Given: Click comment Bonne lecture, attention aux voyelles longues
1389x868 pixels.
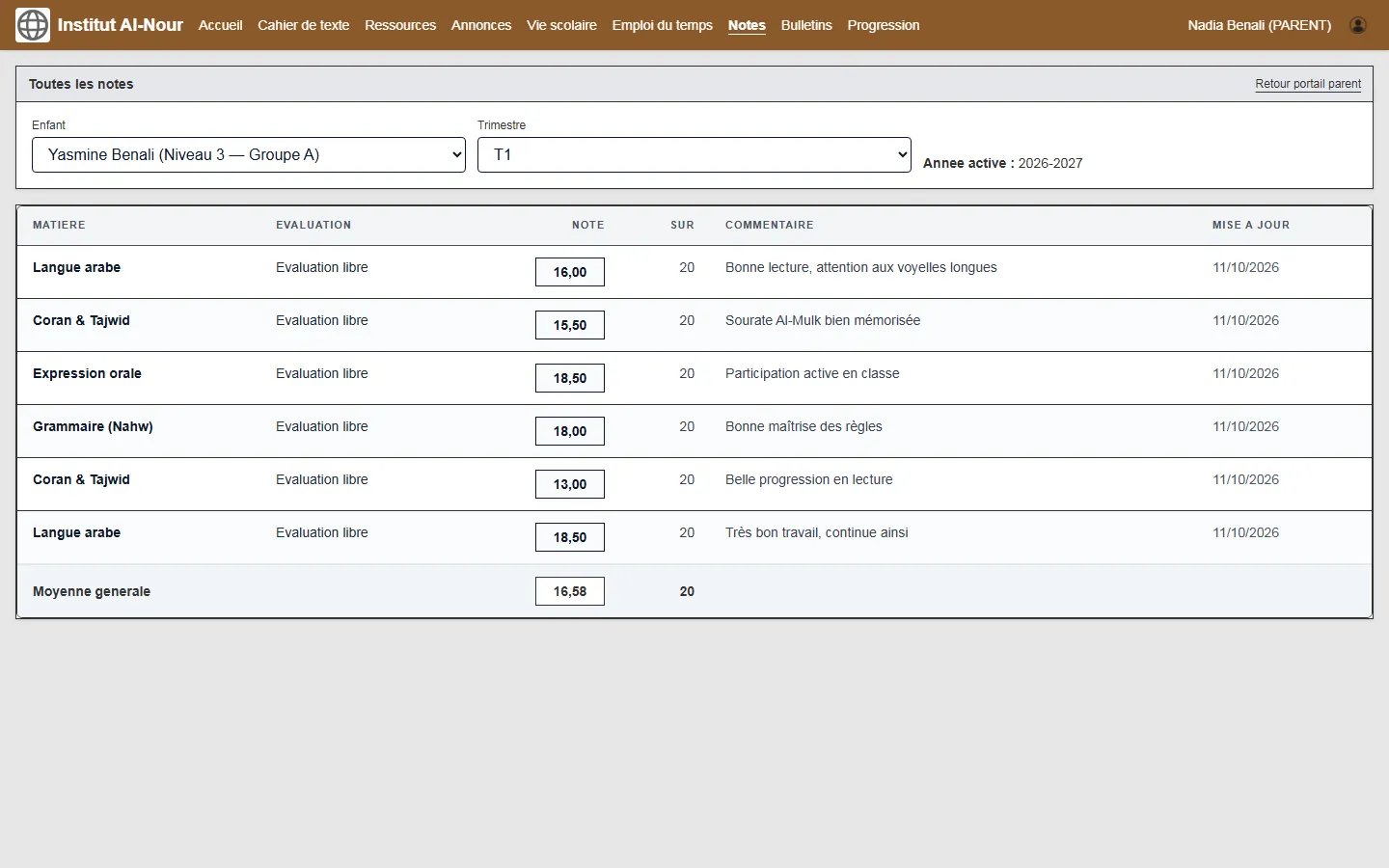Looking at the screenshot, I should (x=861, y=267).
